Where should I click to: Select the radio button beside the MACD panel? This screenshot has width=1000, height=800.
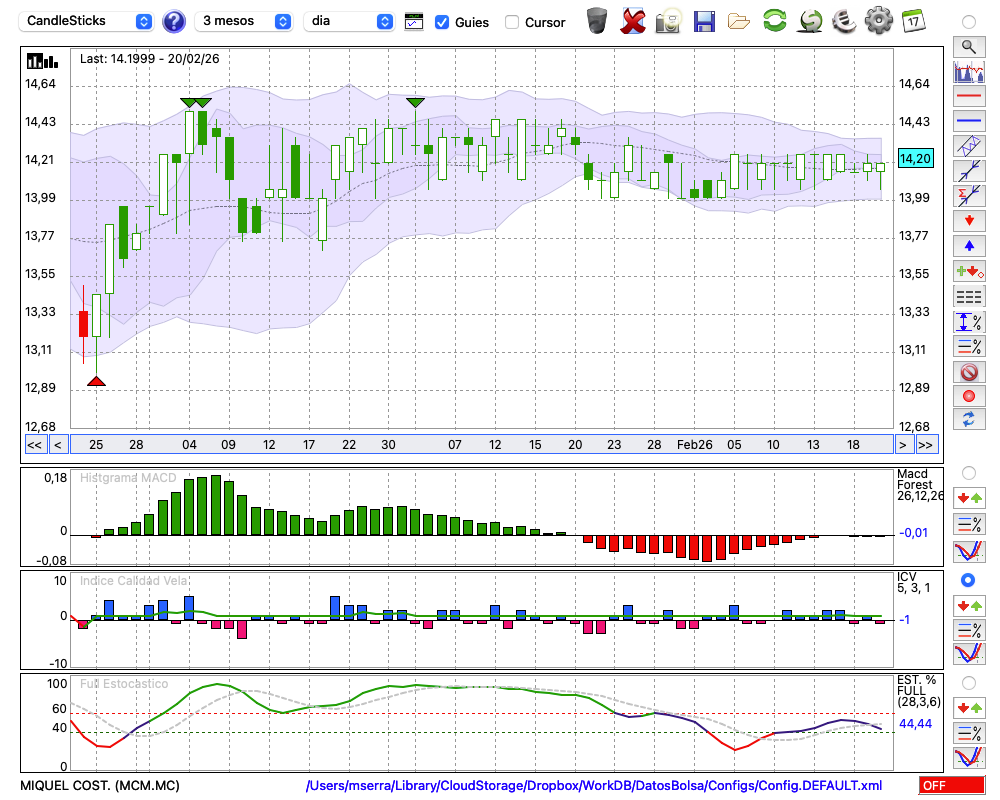(x=967, y=472)
